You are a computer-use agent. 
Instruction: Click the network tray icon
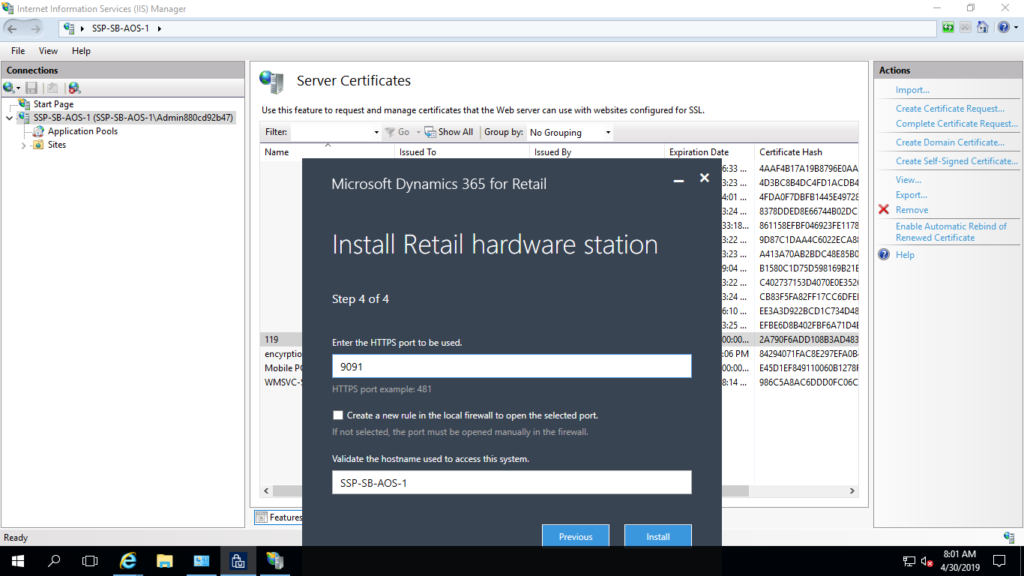(908, 561)
